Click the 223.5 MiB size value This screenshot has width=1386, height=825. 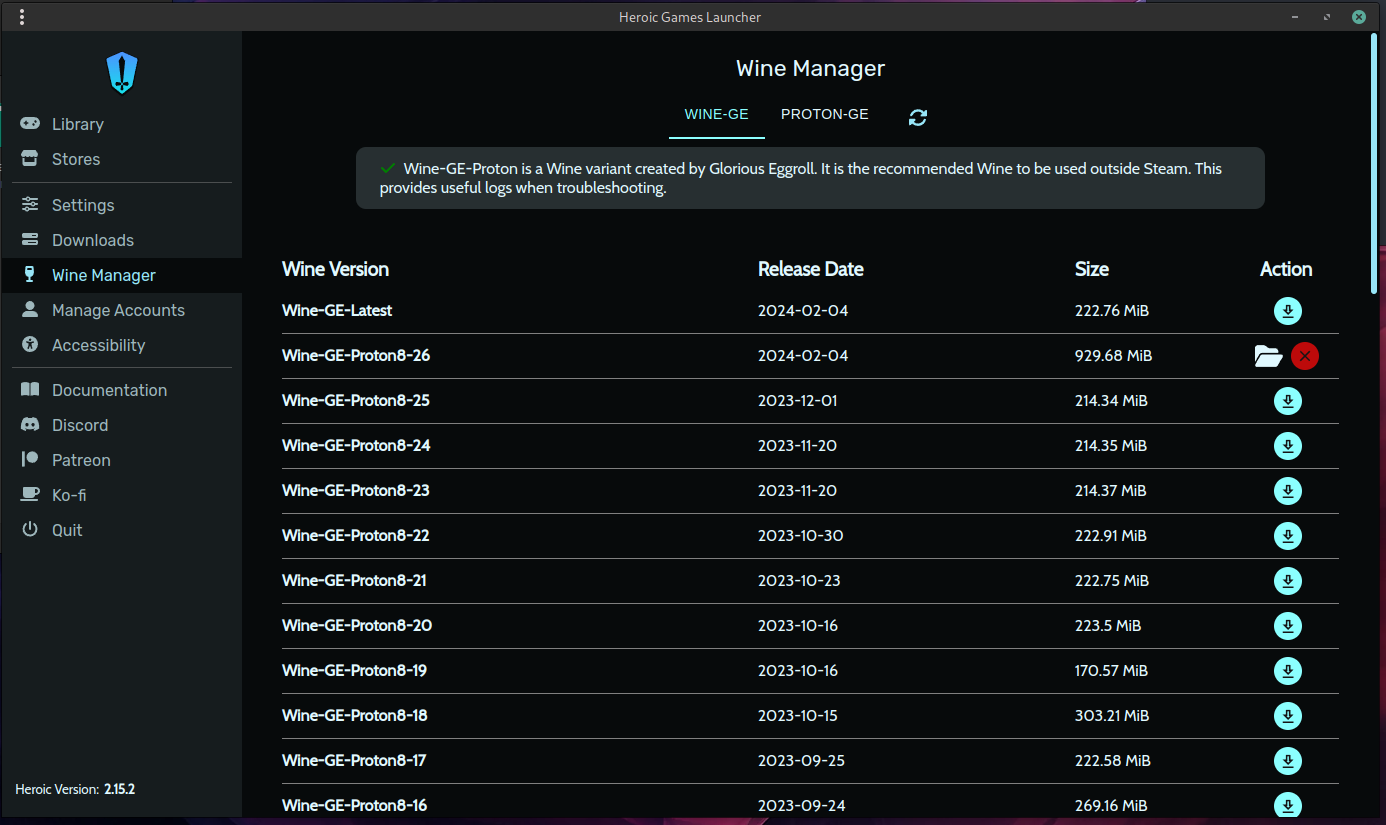[x=1108, y=626]
